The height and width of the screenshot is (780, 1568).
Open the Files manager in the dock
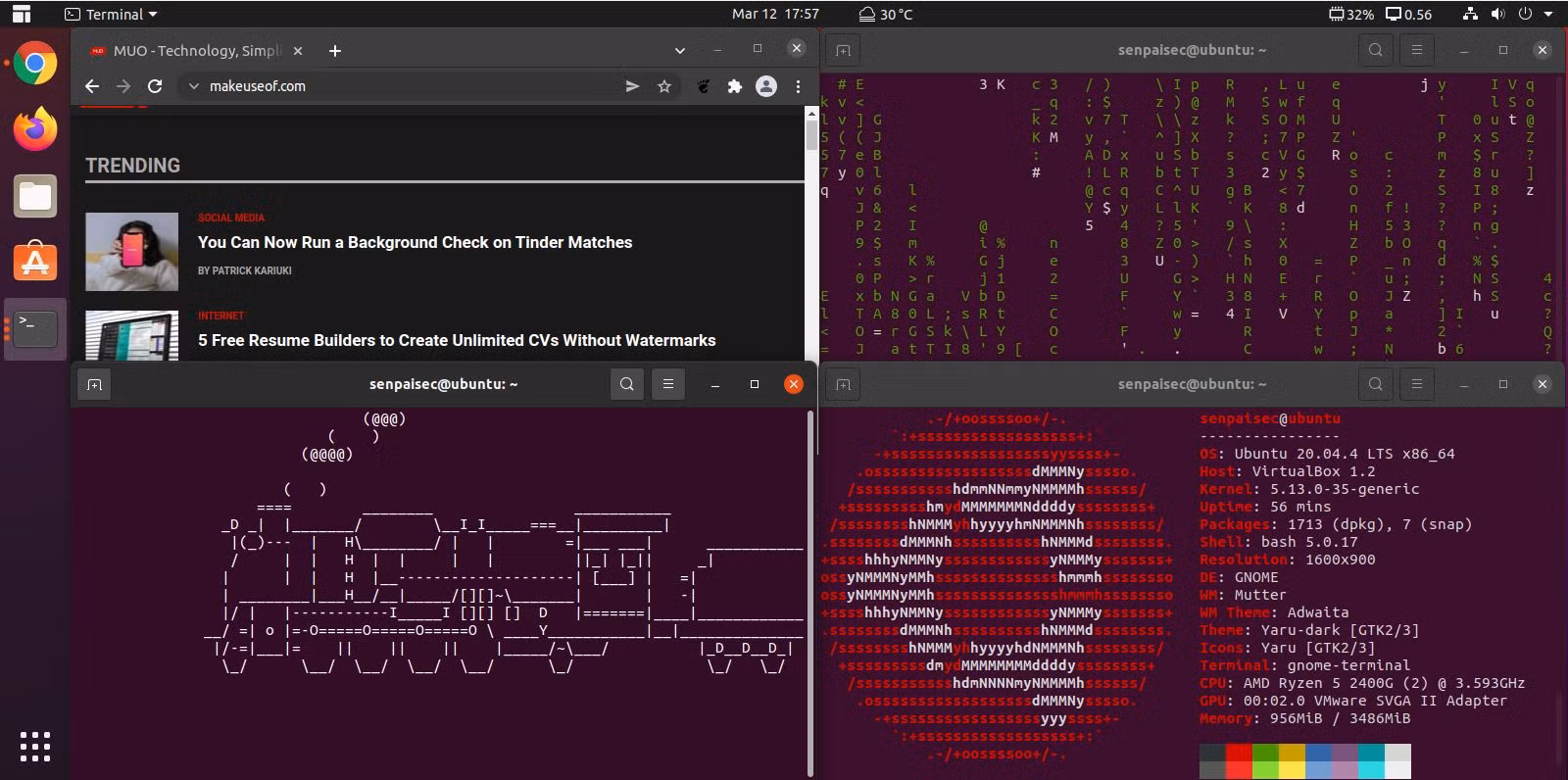tap(35, 196)
